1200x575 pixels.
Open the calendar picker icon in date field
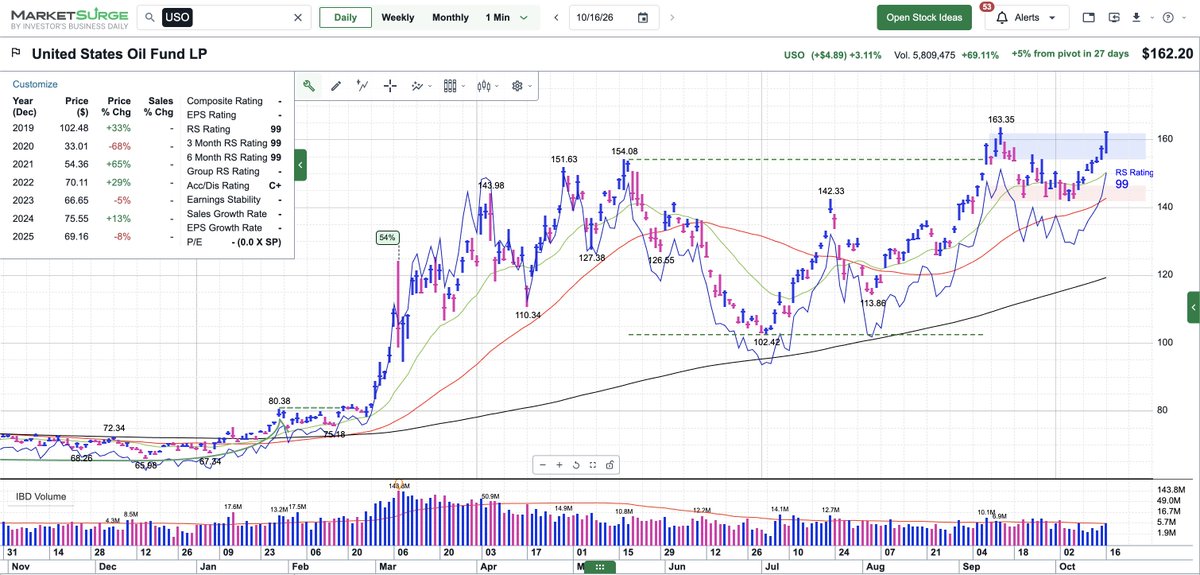(x=643, y=18)
